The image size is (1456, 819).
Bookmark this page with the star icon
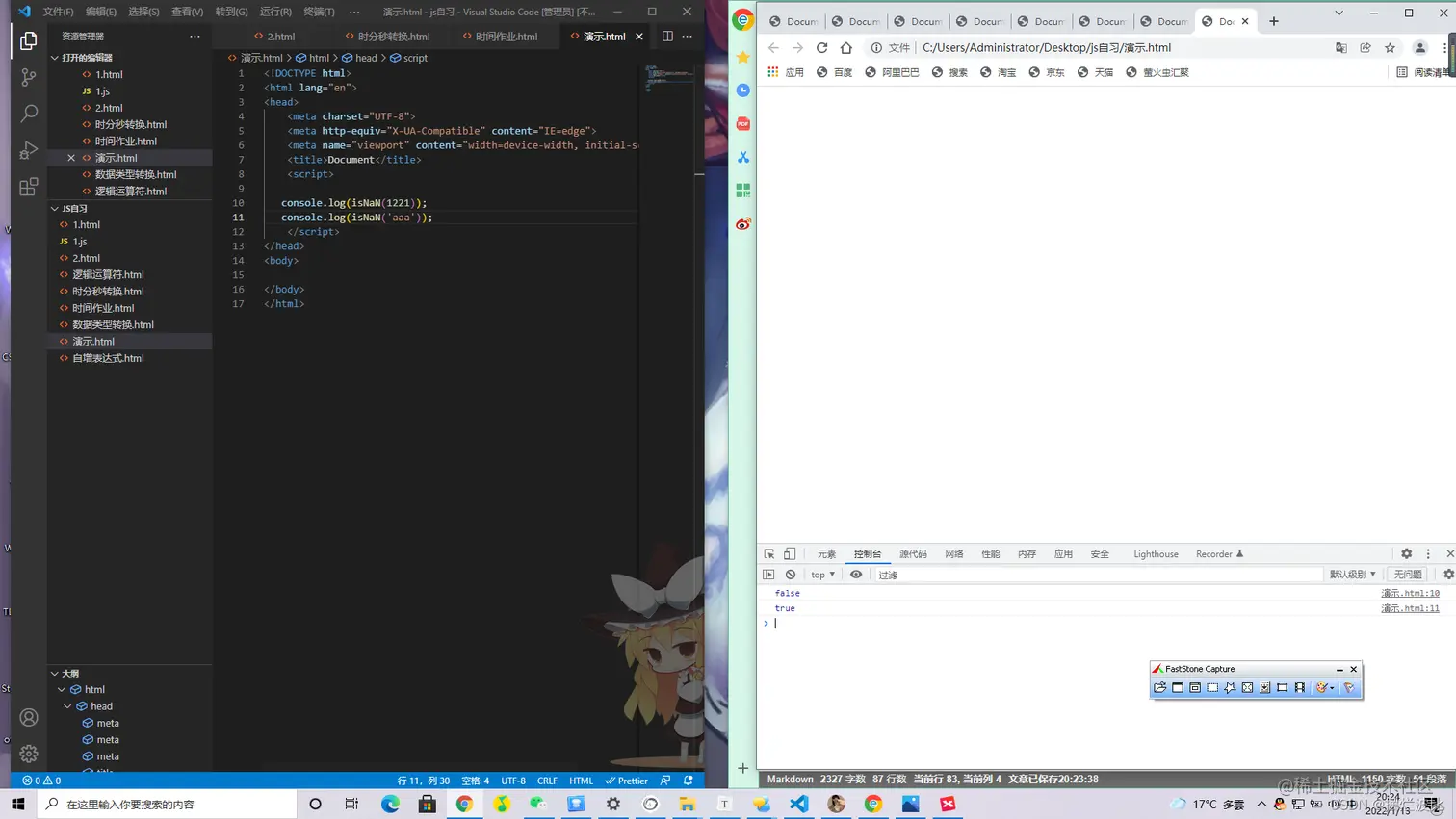[1390, 47]
